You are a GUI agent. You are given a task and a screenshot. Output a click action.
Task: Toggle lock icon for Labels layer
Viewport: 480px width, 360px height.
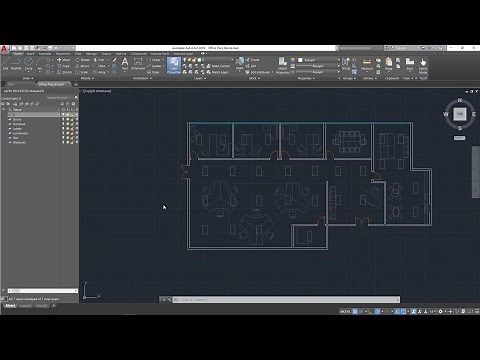tap(72, 128)
